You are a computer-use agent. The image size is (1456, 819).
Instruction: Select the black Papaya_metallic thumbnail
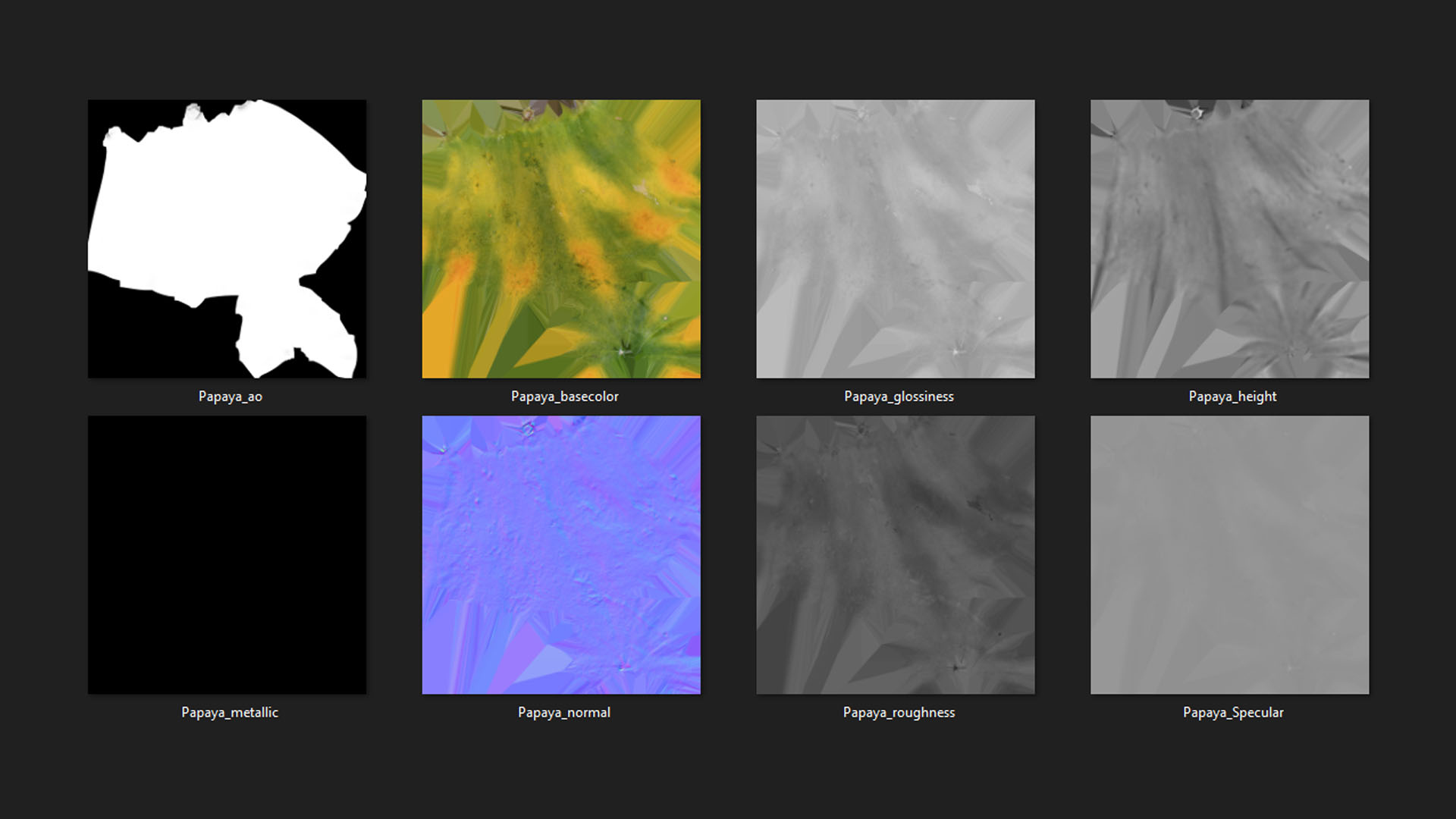227,555
